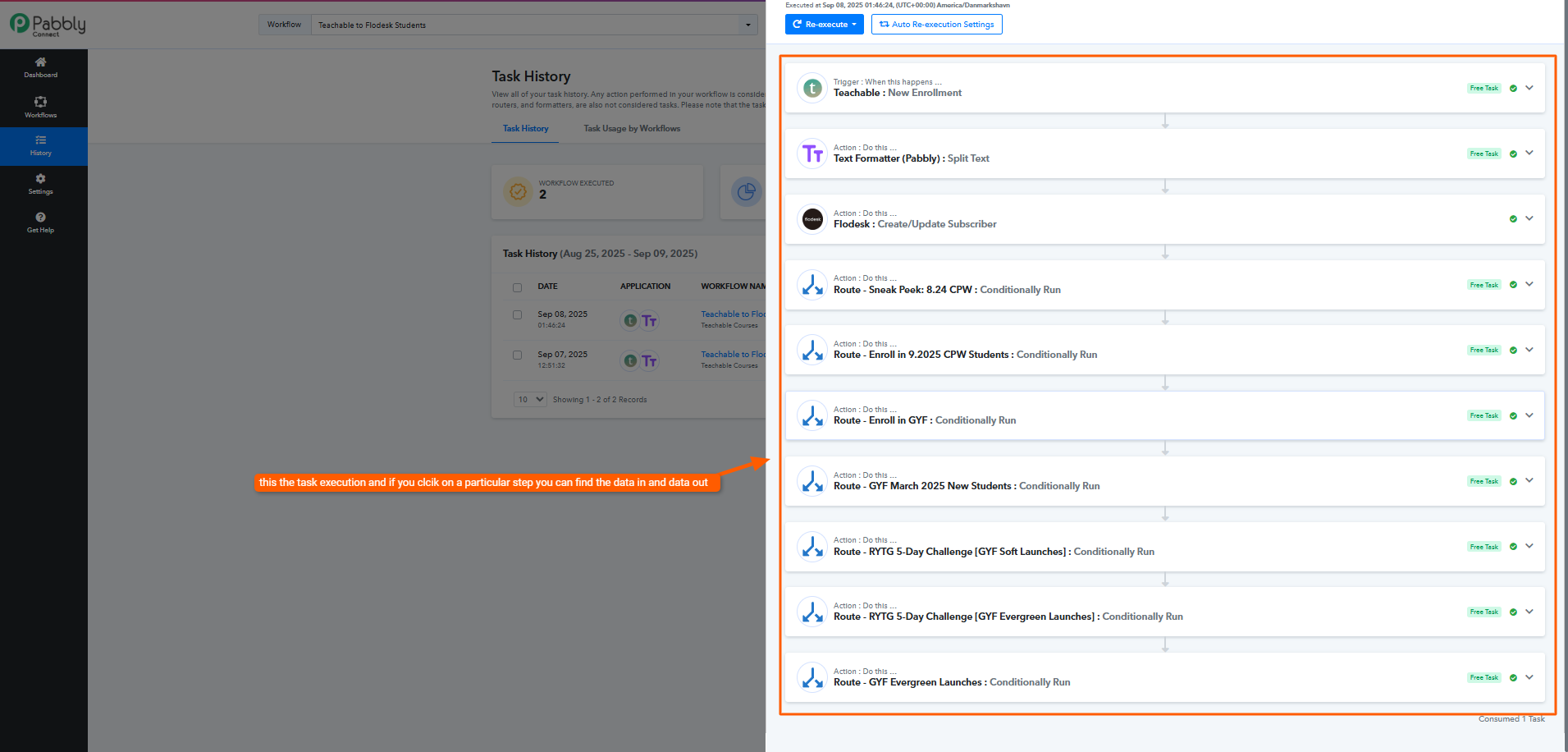Expand the Flodesk Create/Update Subscriber step

coord(1529,218)
